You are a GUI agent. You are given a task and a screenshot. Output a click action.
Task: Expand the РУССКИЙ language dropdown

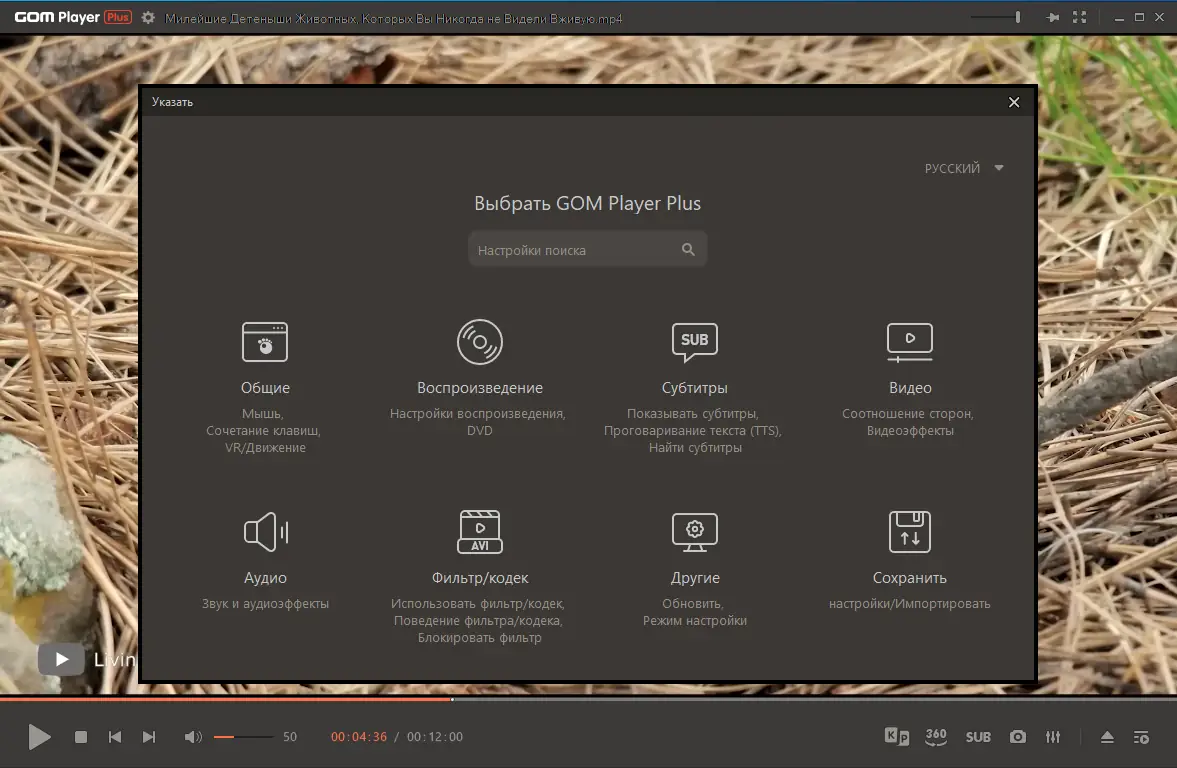pyautogui.click(x=964, y=168)
